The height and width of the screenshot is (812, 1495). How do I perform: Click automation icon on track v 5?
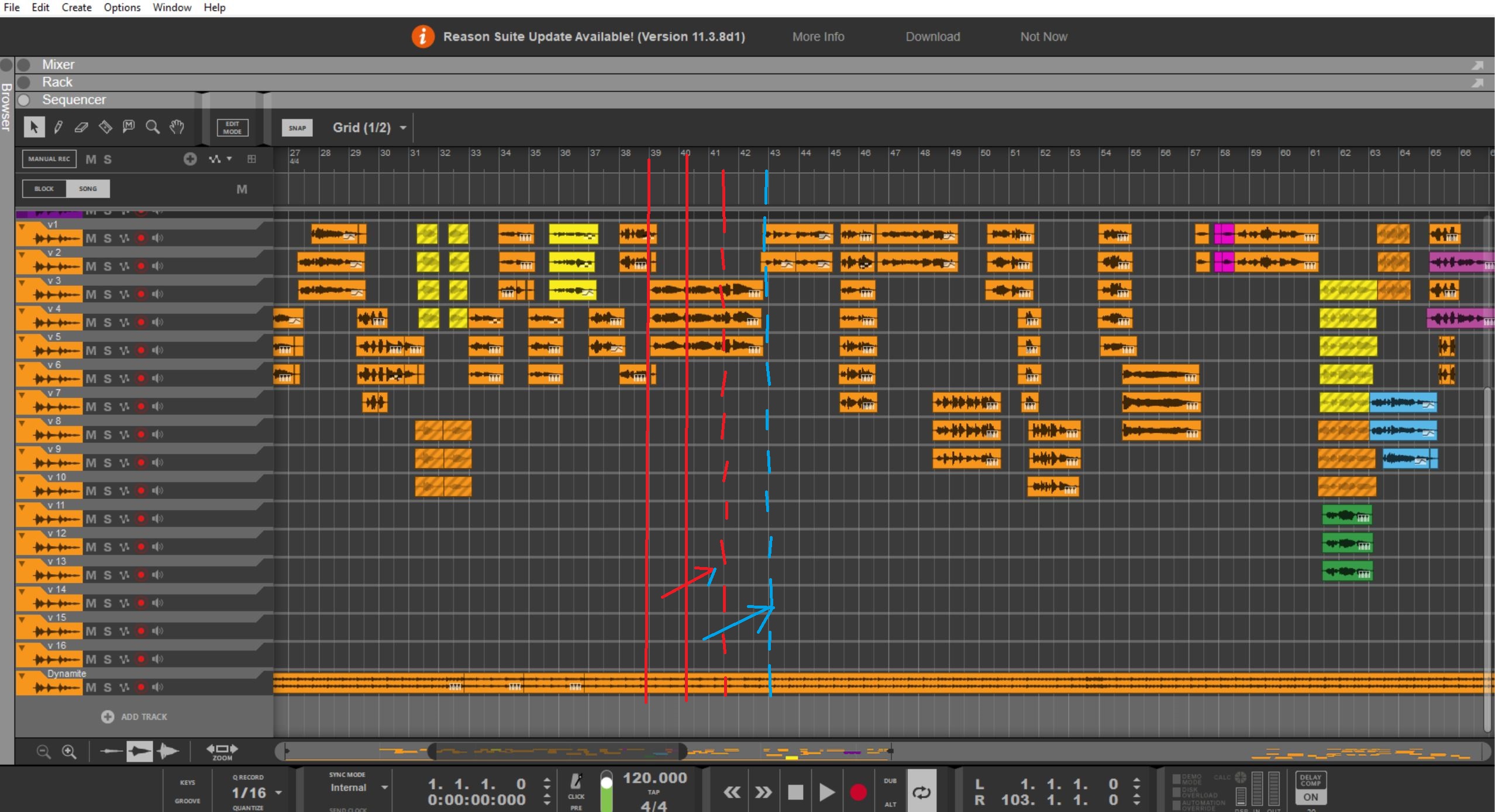[124, 350]
